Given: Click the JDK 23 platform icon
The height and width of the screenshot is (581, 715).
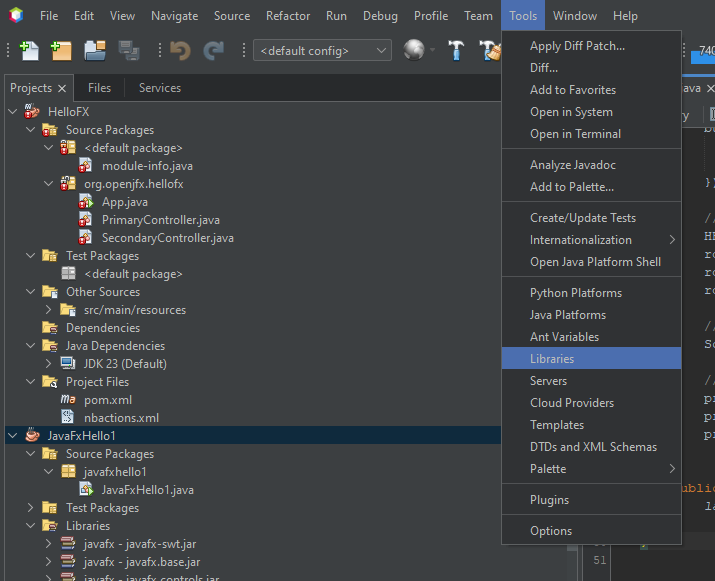Looking at the screenshot, I should point(68,363).
